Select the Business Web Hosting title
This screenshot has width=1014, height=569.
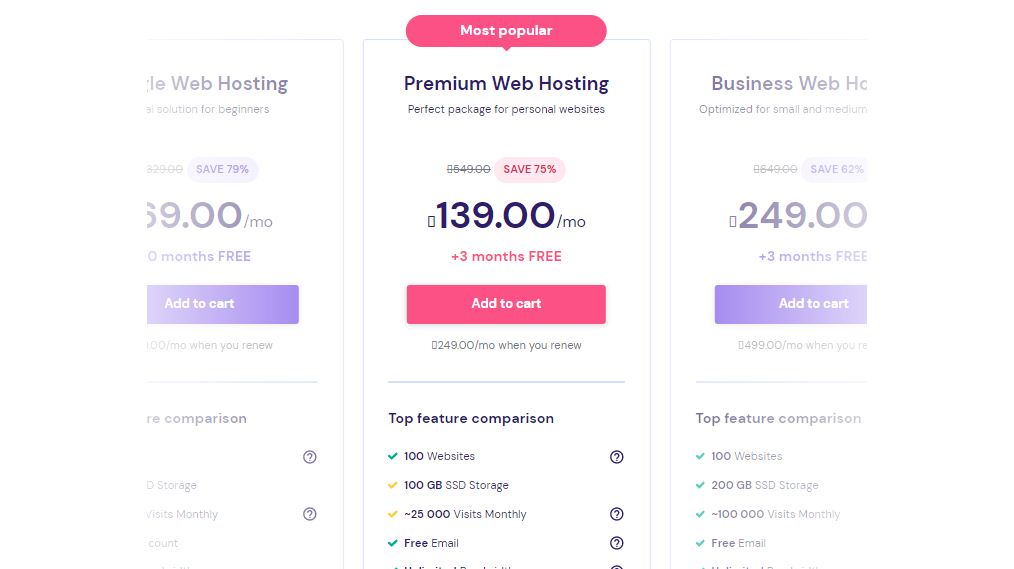point(789,83)
